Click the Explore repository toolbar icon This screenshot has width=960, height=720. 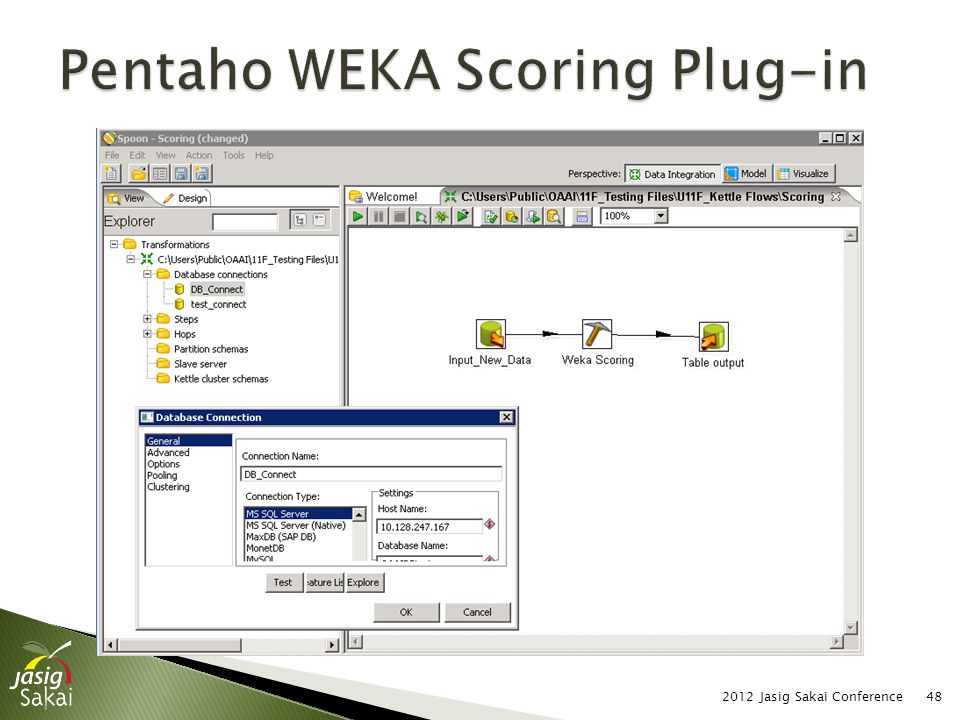click(x=160, y=174)
